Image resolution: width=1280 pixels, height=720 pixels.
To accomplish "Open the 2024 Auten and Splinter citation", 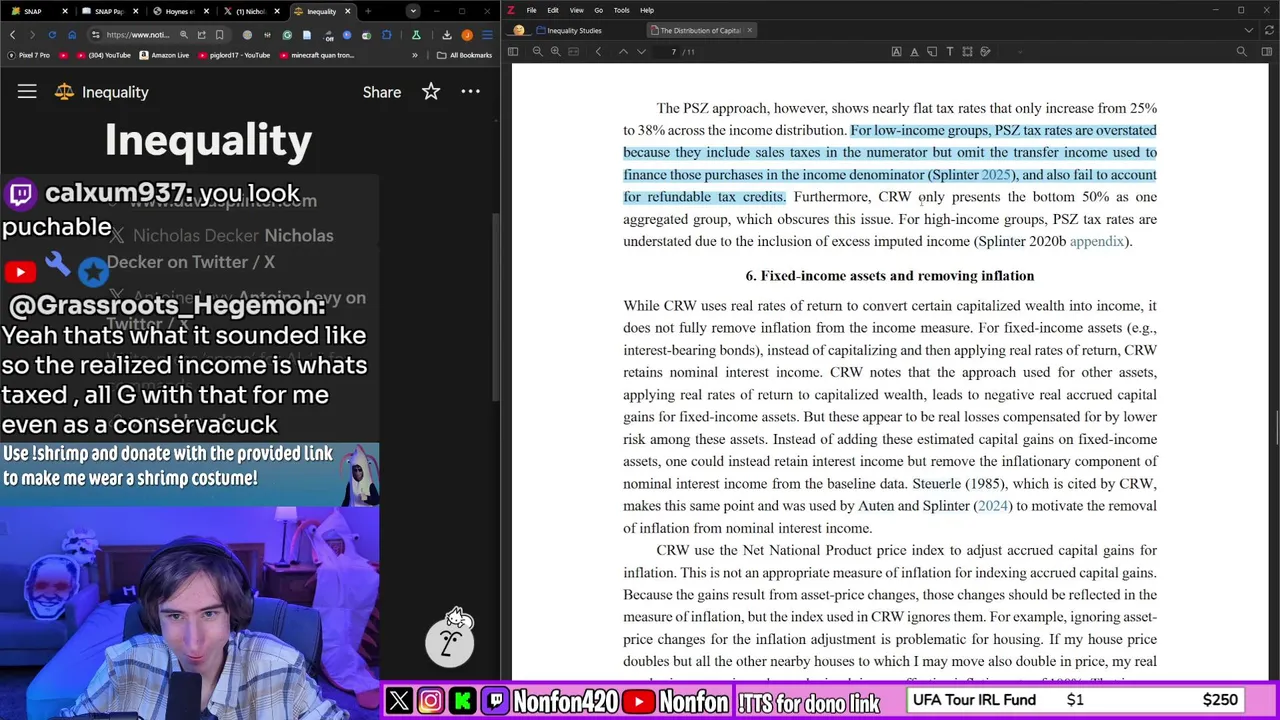I will pos(992,506).
